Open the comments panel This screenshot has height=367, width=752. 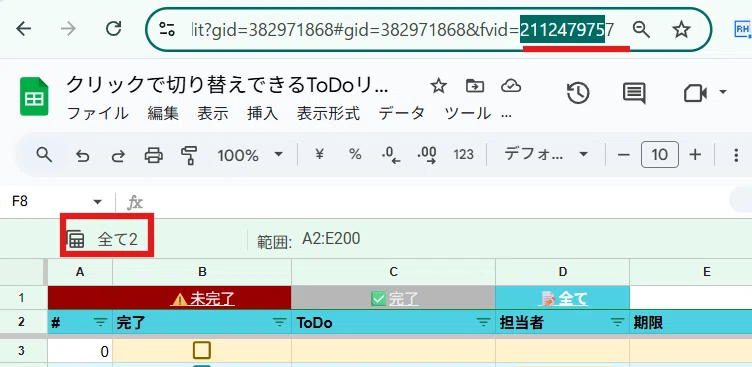[634, 93]
